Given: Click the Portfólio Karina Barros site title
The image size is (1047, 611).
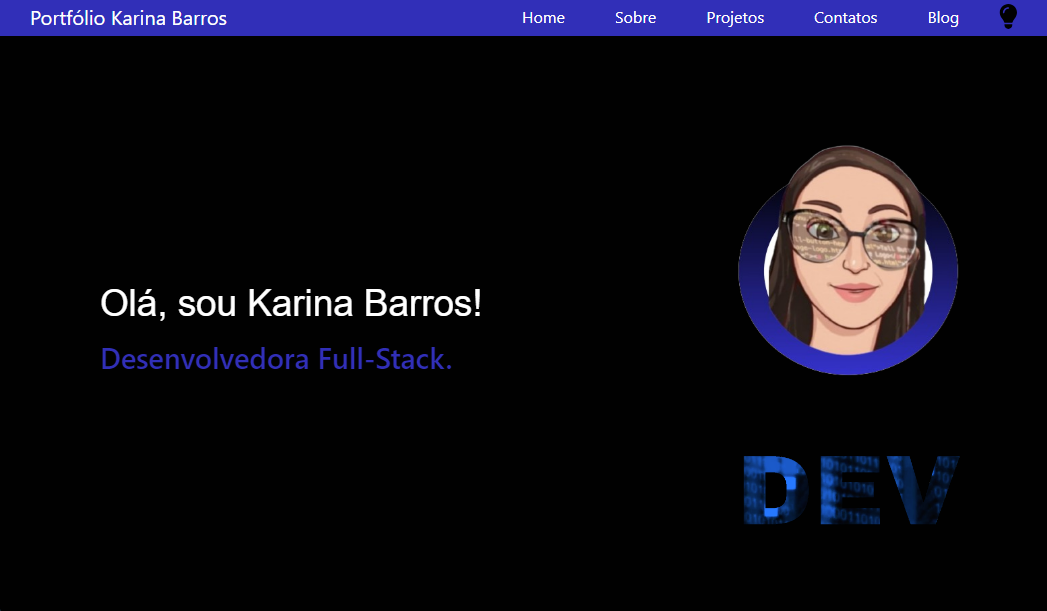Looking at the screenshot, I should [x=129, y=19].
